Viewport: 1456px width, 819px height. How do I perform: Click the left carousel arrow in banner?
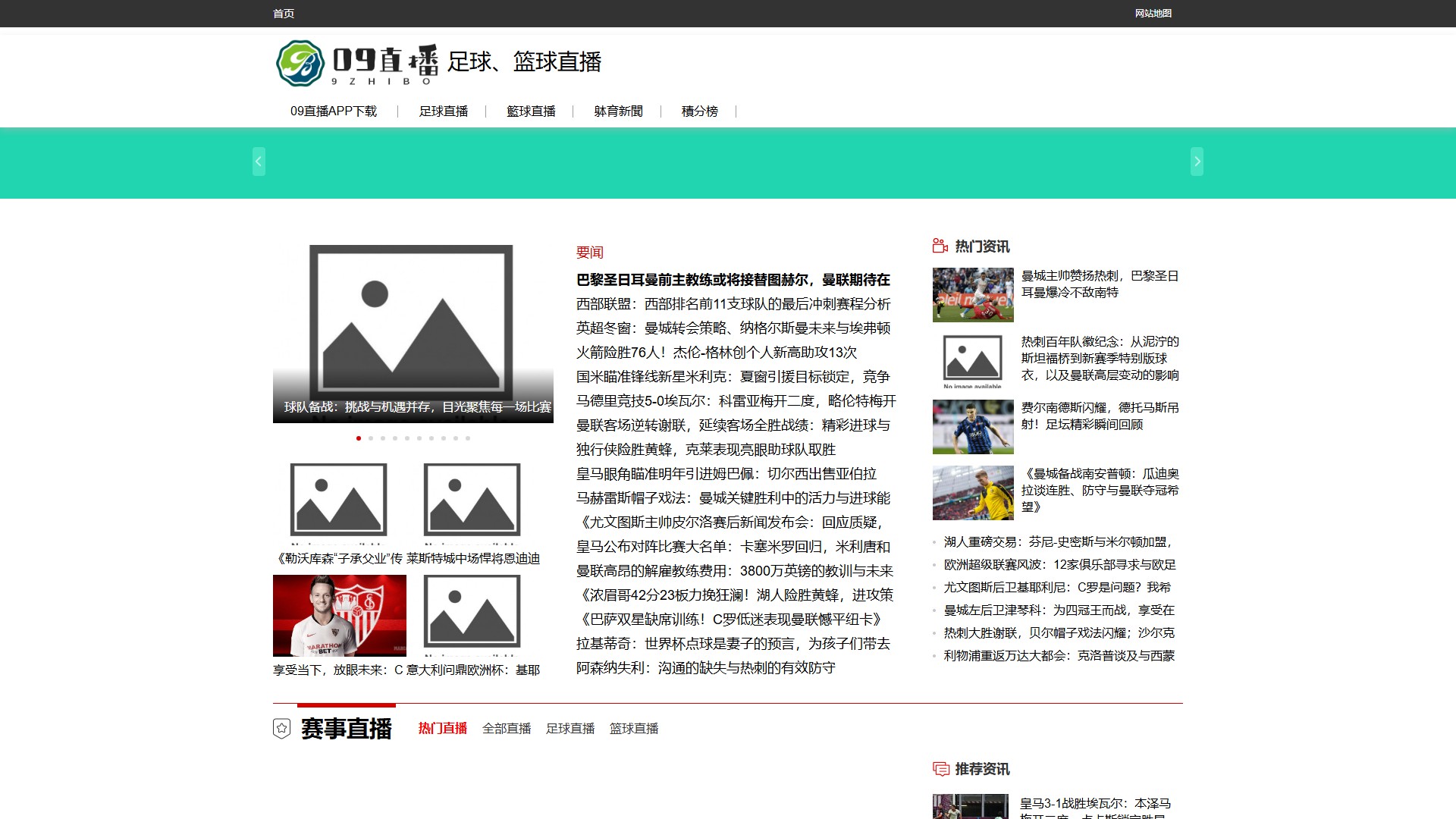[259, 162]
